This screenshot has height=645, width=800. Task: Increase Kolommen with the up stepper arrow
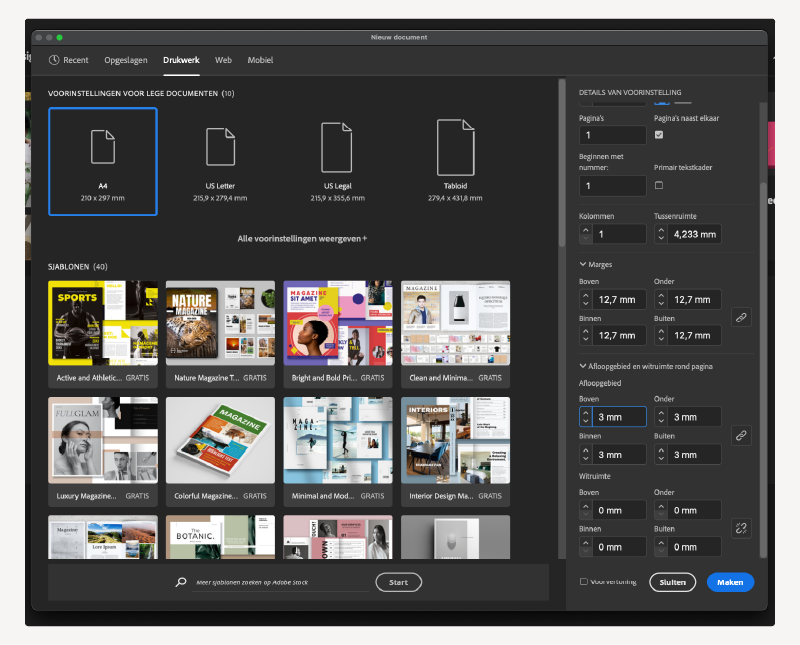587,229
